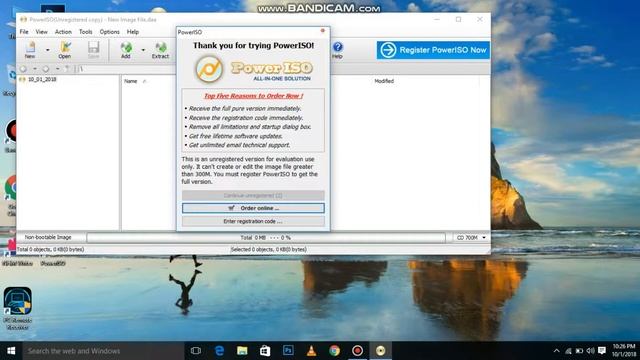This screenshot has height=360, width=640.
Task: Open Google Chrome from the taskbar
Action: click(x=334, y=351)
